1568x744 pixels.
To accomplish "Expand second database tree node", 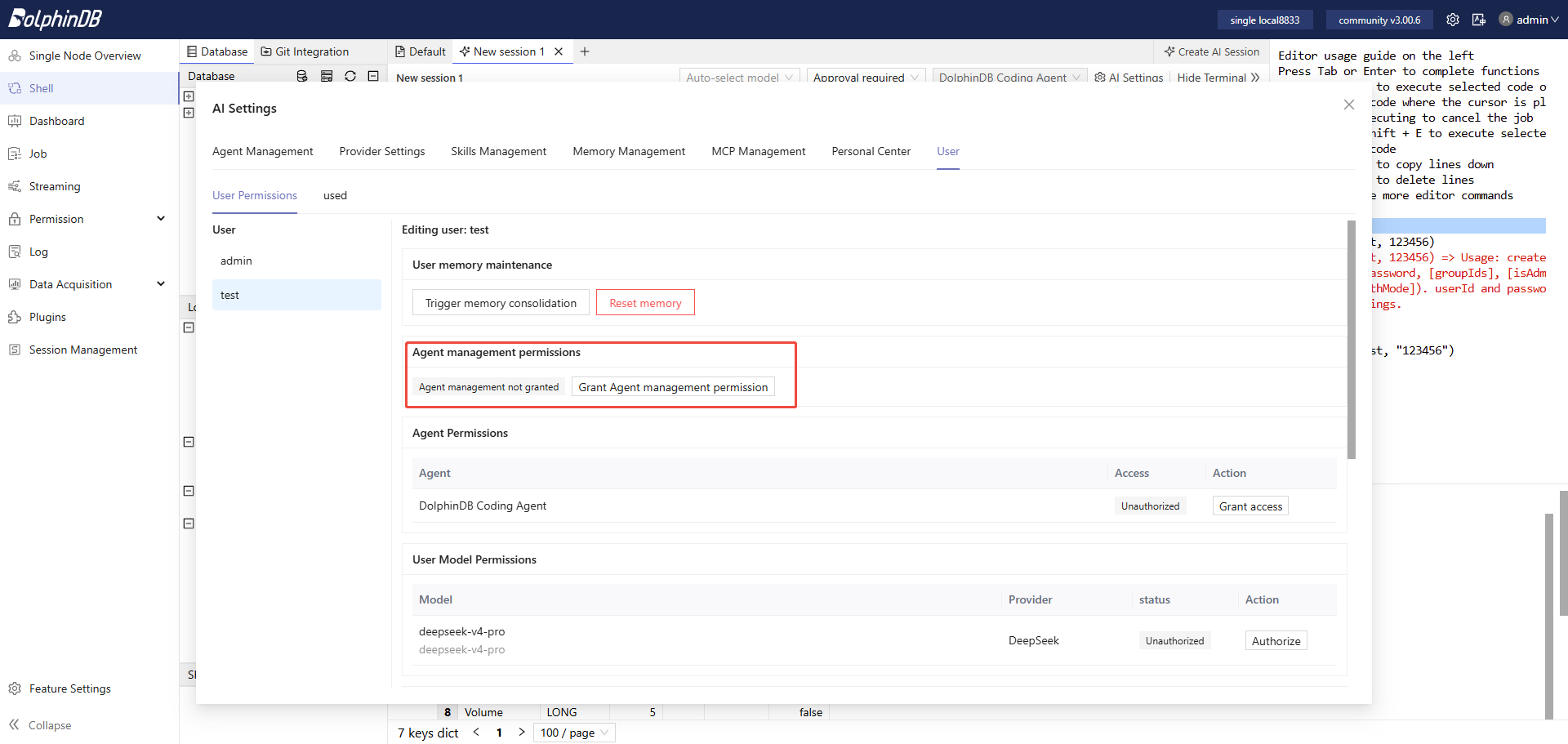I will click(x=189, y=113).
